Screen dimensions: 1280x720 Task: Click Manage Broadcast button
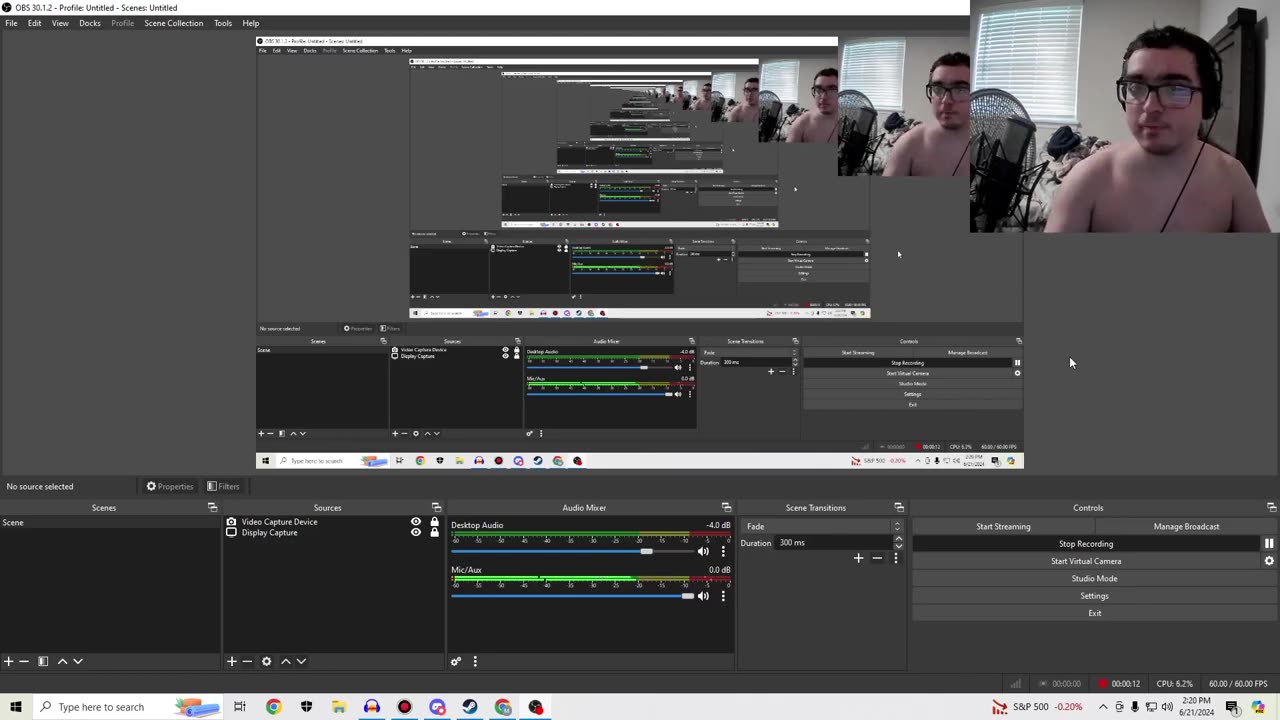pos(1186,526)
